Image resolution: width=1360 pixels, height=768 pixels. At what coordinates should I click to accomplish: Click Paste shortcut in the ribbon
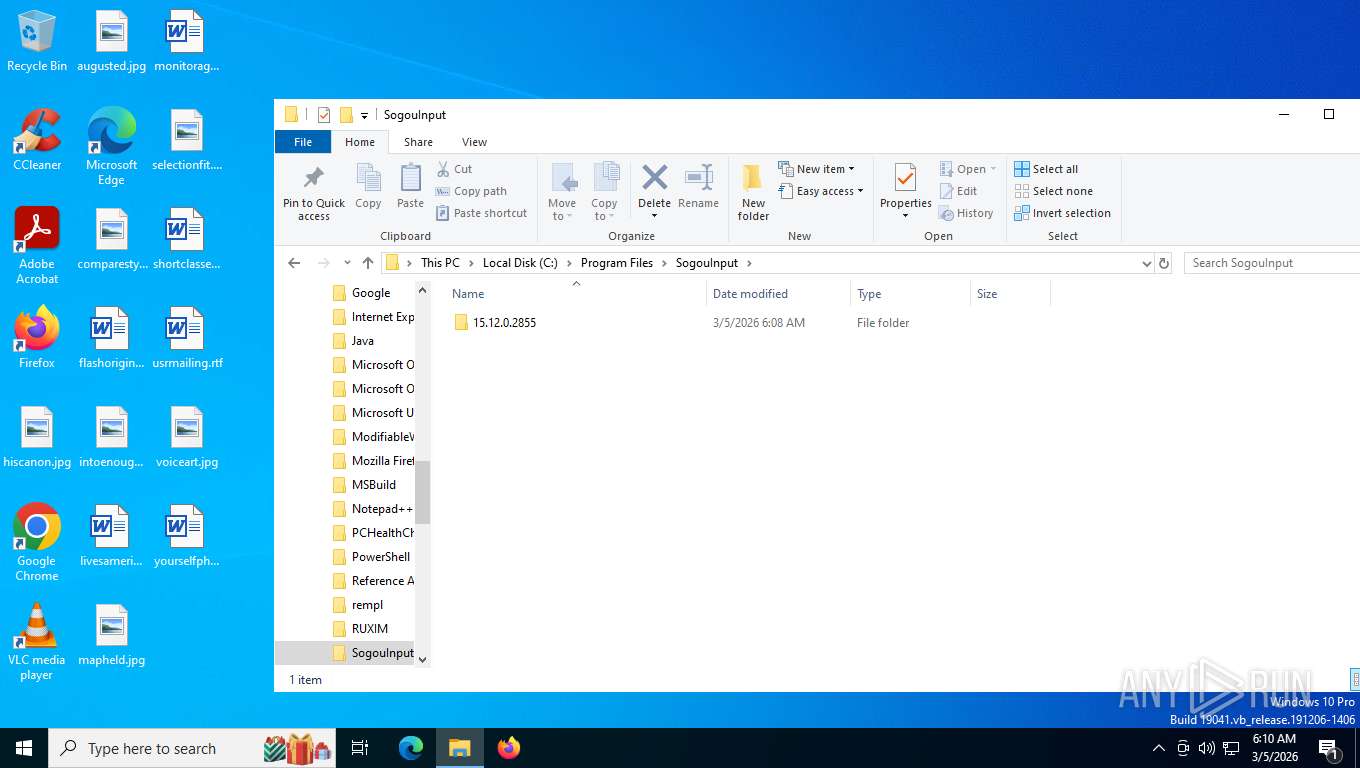coord(481,213)
